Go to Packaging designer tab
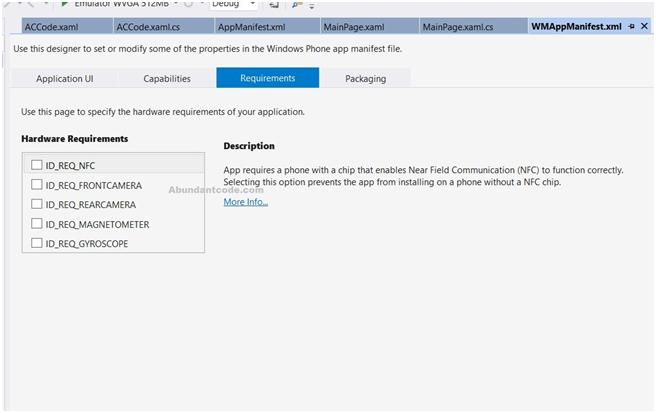 365,79
